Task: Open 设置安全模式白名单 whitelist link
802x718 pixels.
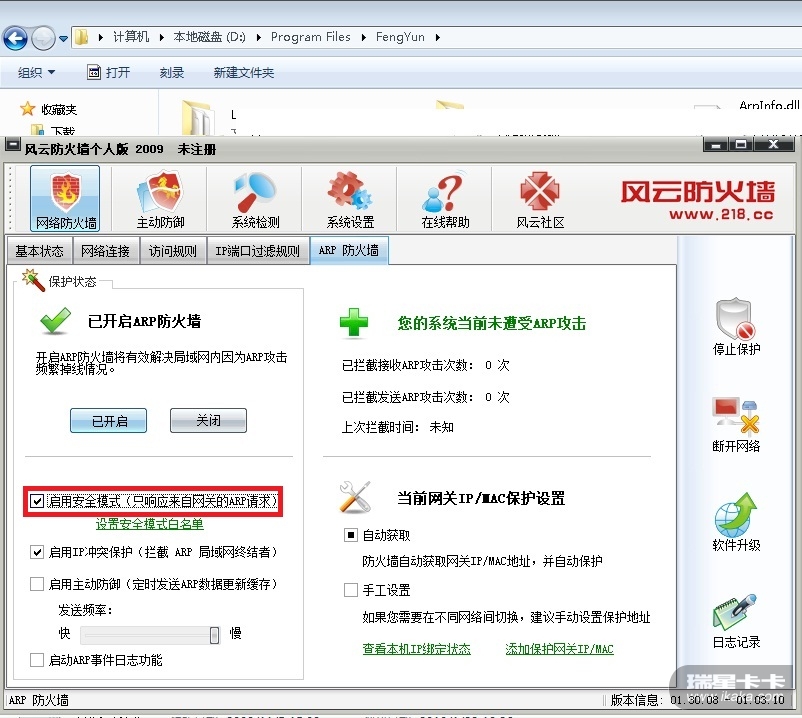Action: pyautogui.click(x=149, y=524)
